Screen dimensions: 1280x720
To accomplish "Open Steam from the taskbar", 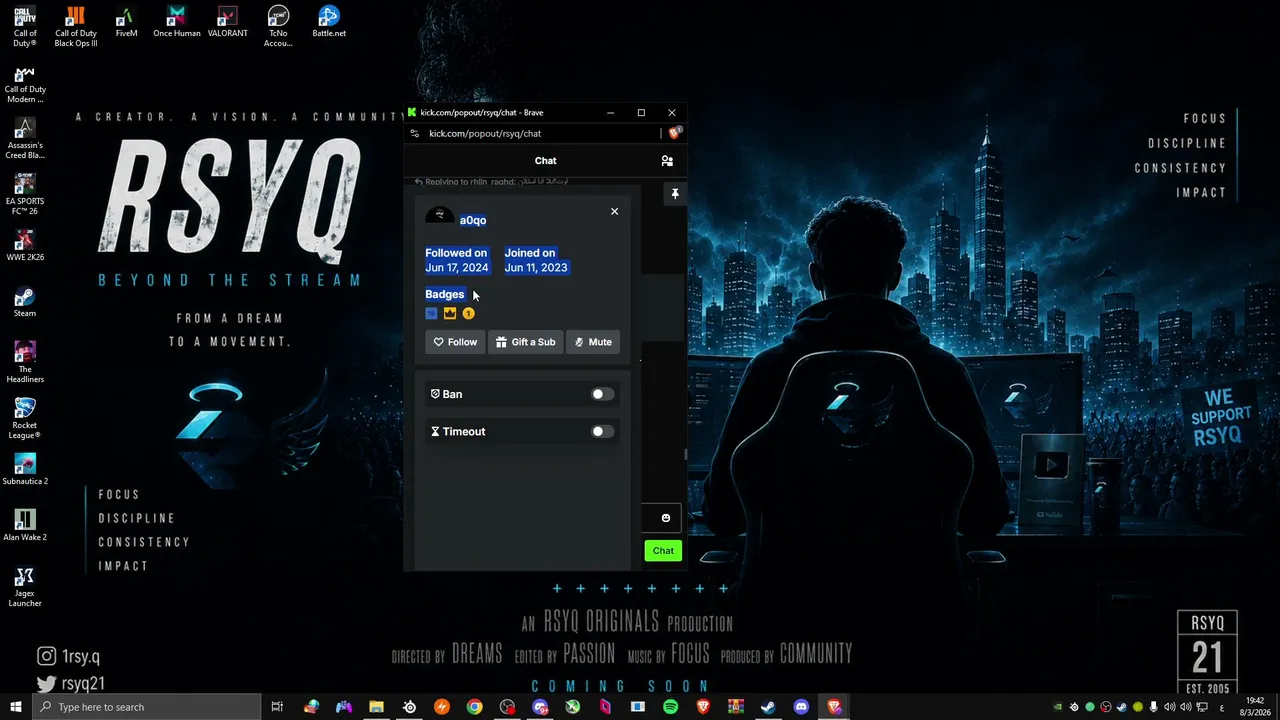I will [768, 707].
